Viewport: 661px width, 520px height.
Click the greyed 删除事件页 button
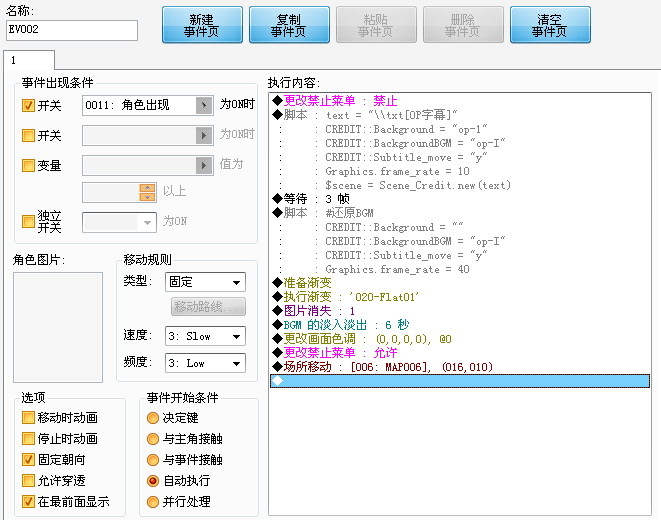click(x=463, y=25)
